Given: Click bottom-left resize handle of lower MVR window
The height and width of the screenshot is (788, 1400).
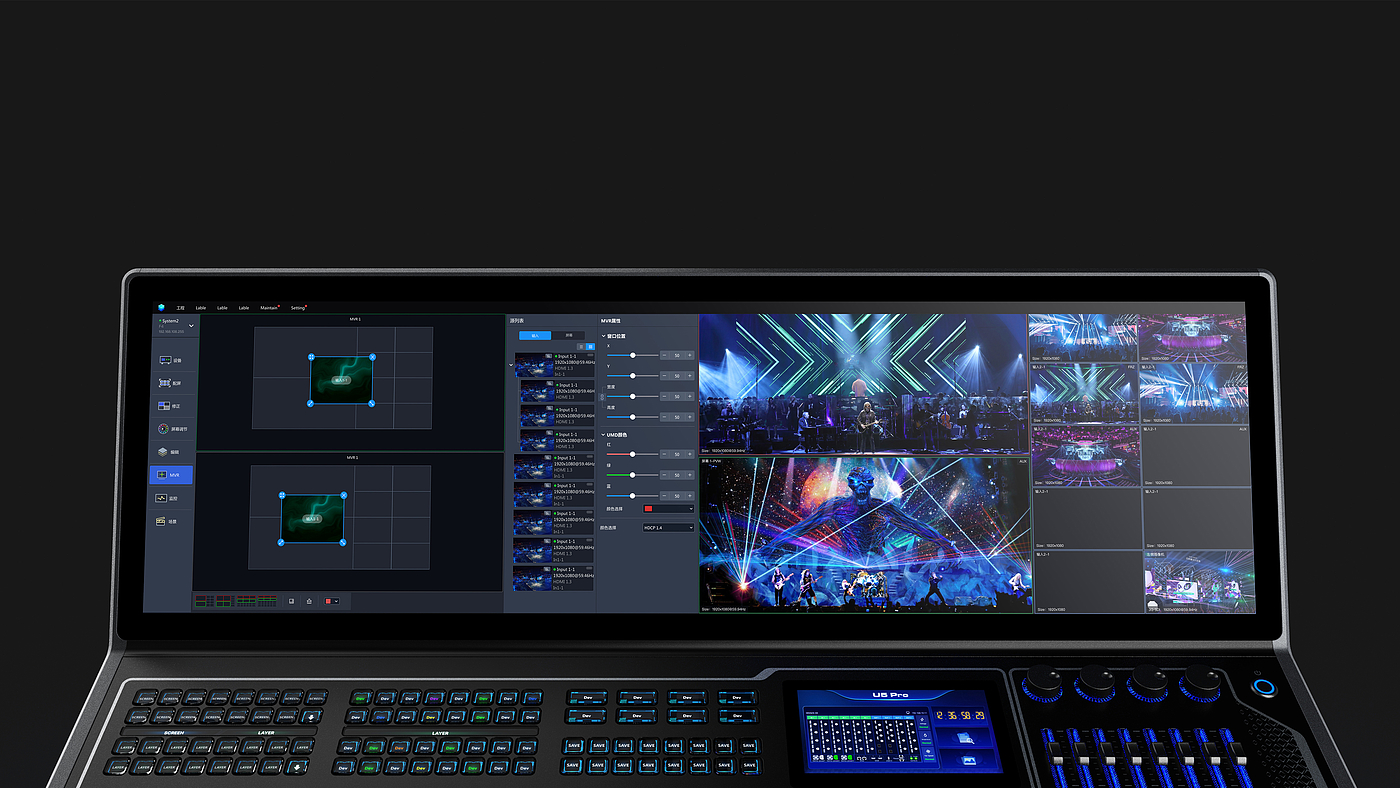Looking at the screenshot, I should coord(281,542).
